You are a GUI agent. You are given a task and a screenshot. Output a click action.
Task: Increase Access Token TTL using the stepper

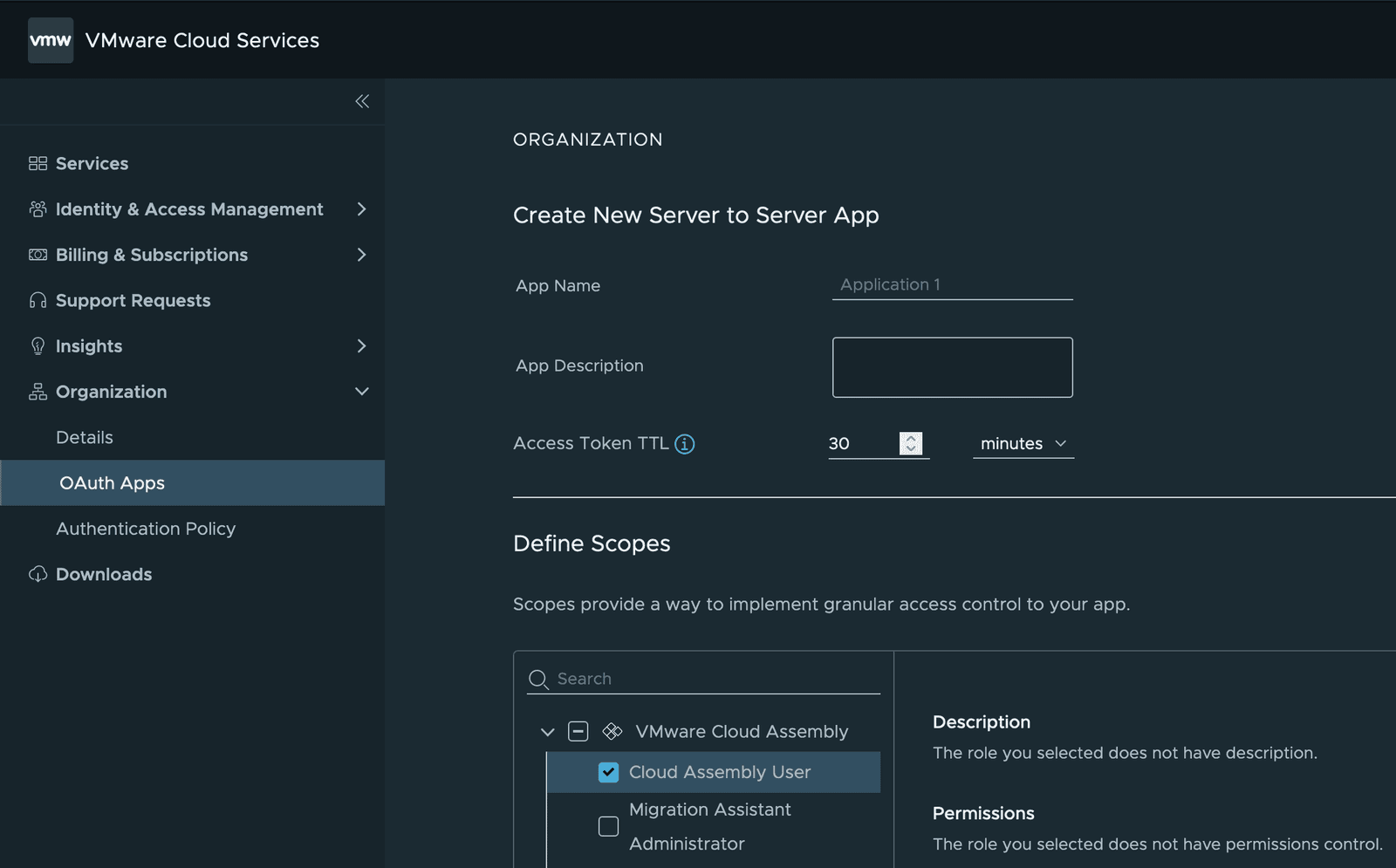pyautogui.click(x=910, y=438)
